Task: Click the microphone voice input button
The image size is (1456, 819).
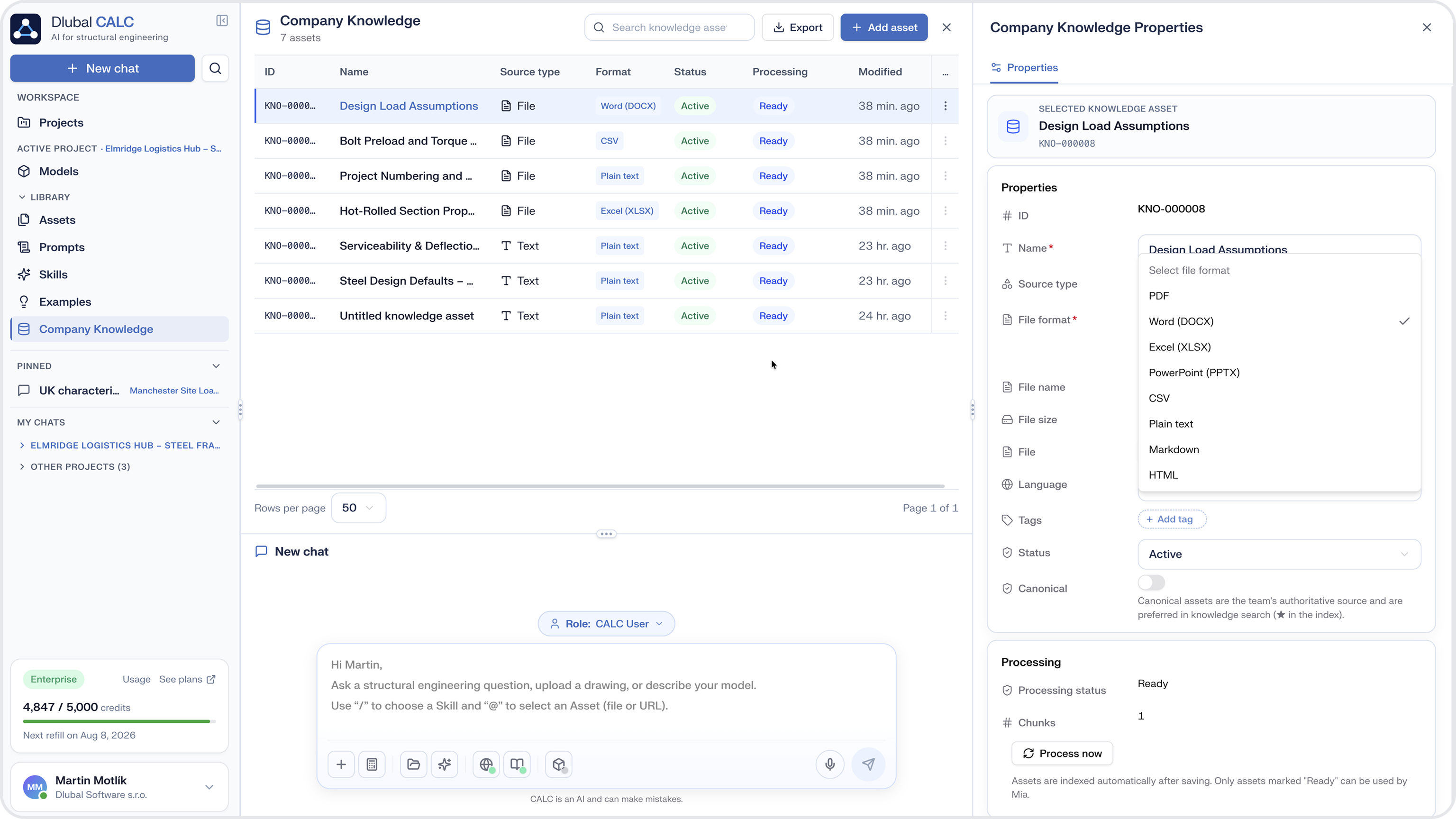Action: click(830, 765)
